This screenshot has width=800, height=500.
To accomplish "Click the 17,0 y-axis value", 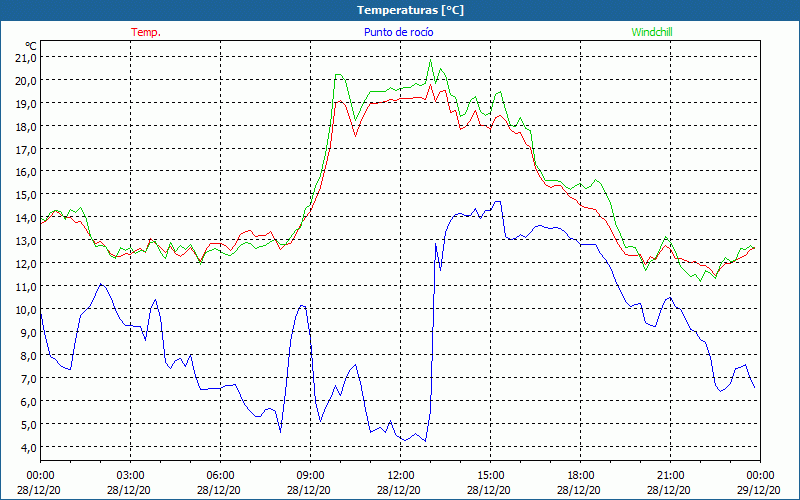I will 26,149.
